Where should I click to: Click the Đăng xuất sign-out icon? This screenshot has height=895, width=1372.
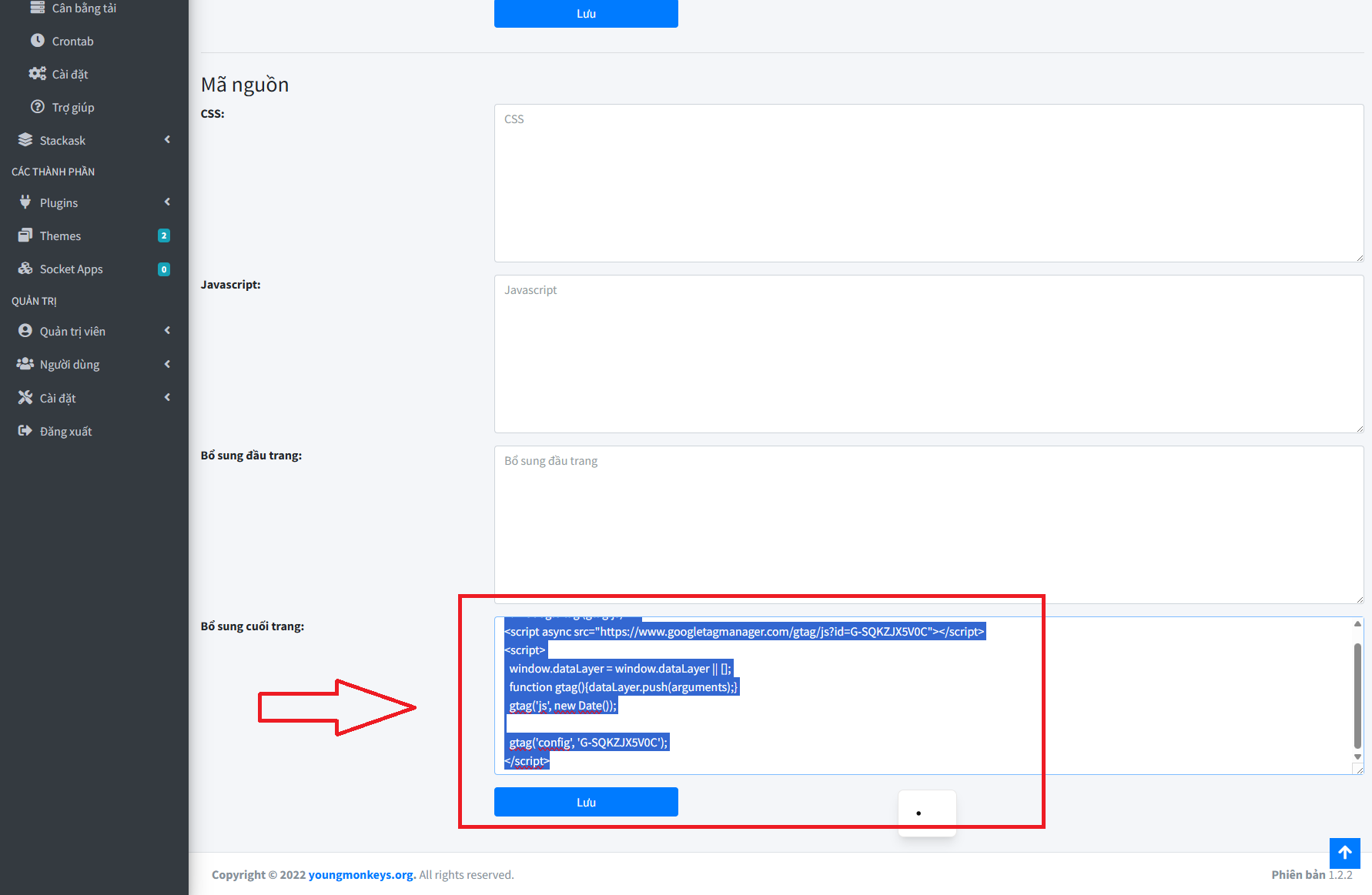point(25,431)
